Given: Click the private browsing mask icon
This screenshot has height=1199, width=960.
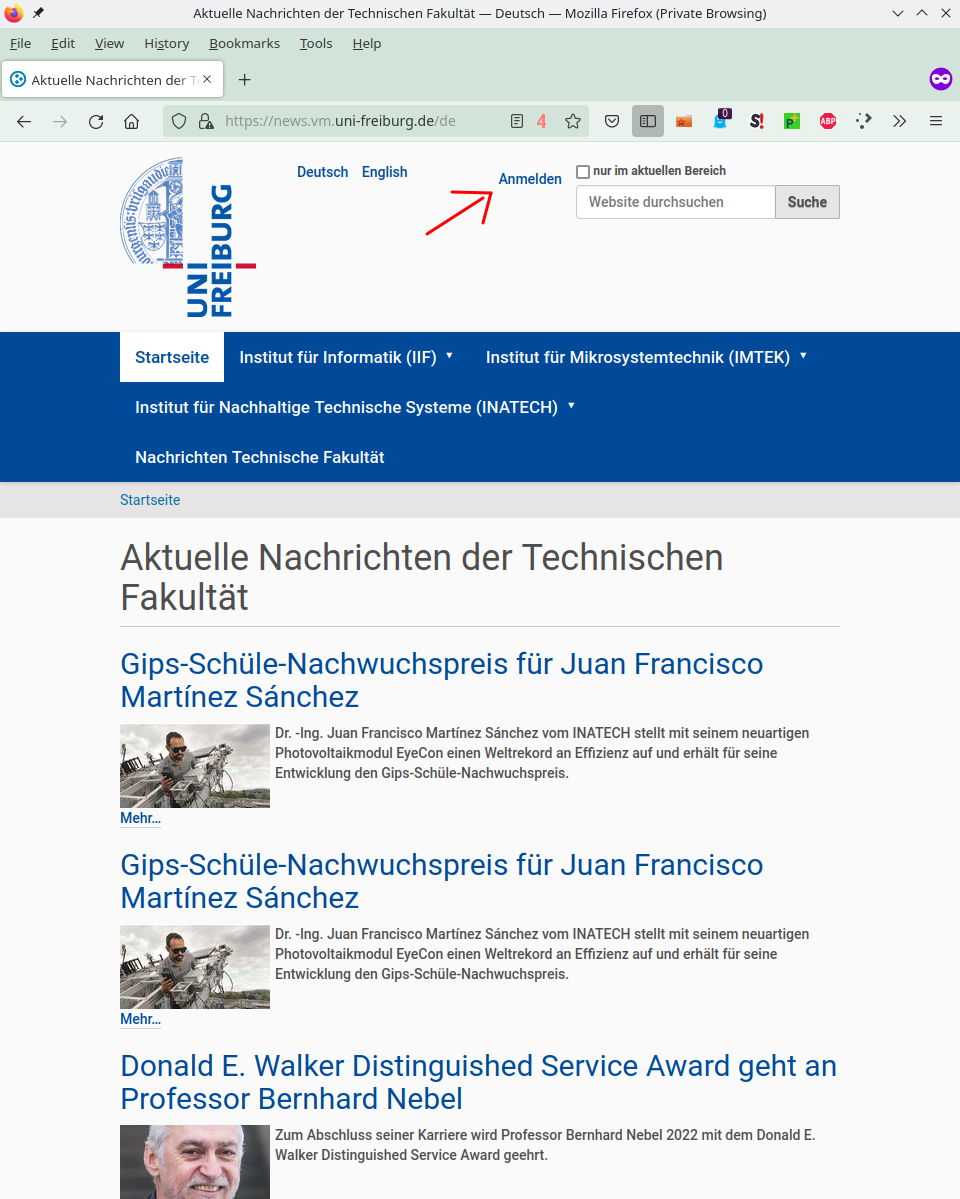Looking at the screenshot, I should [x=940, y=79].
